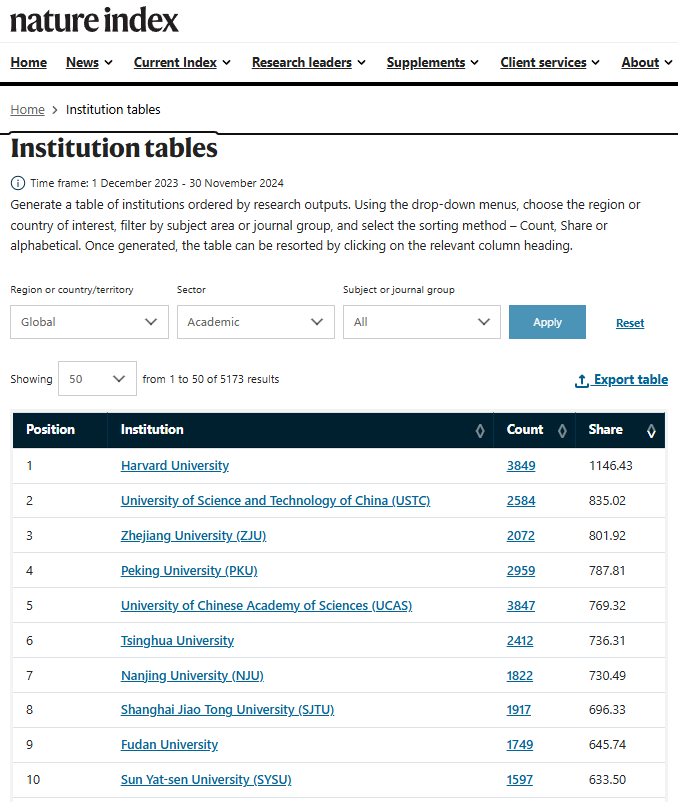Open the Research leaders menu

pyautogui.click(x=308, y=62)
